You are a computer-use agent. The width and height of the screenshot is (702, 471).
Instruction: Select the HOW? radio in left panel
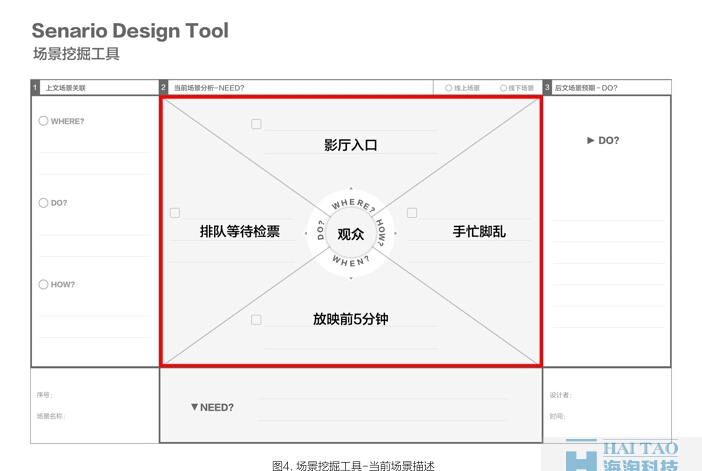43,285
